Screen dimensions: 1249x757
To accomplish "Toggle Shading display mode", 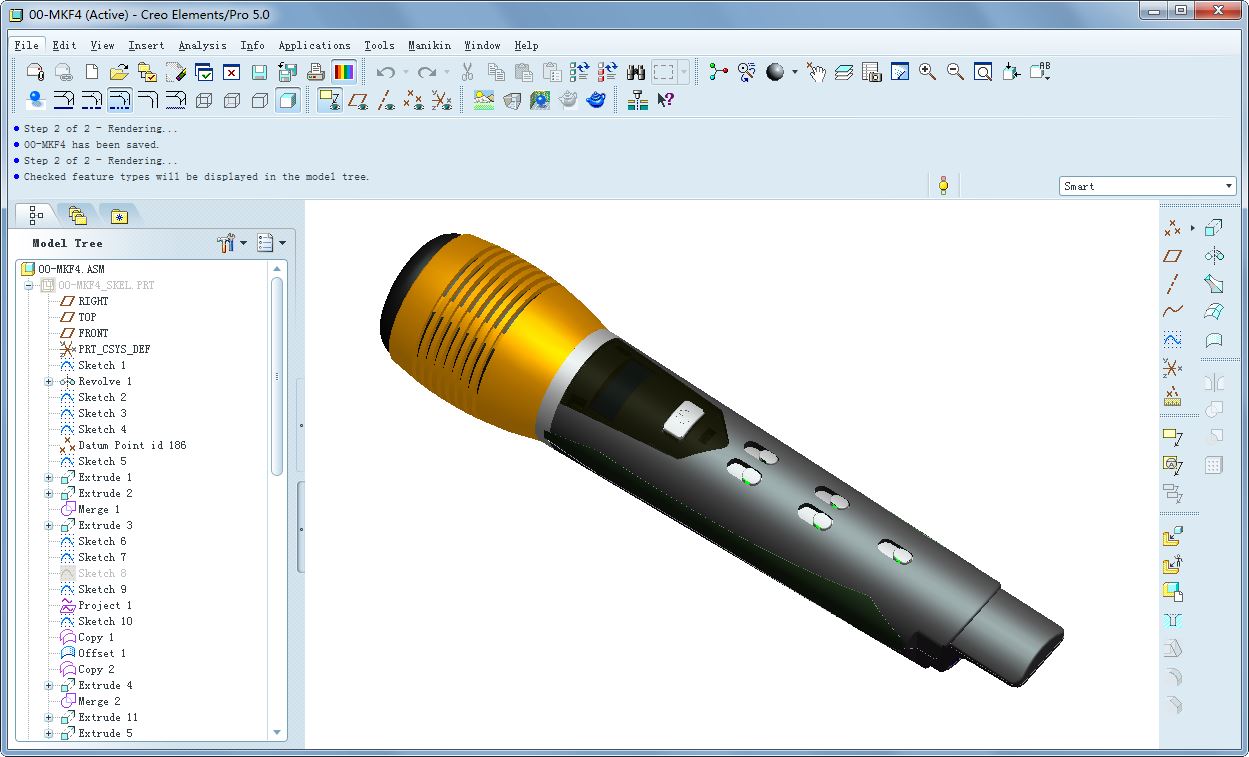I will tap(288, 100).
